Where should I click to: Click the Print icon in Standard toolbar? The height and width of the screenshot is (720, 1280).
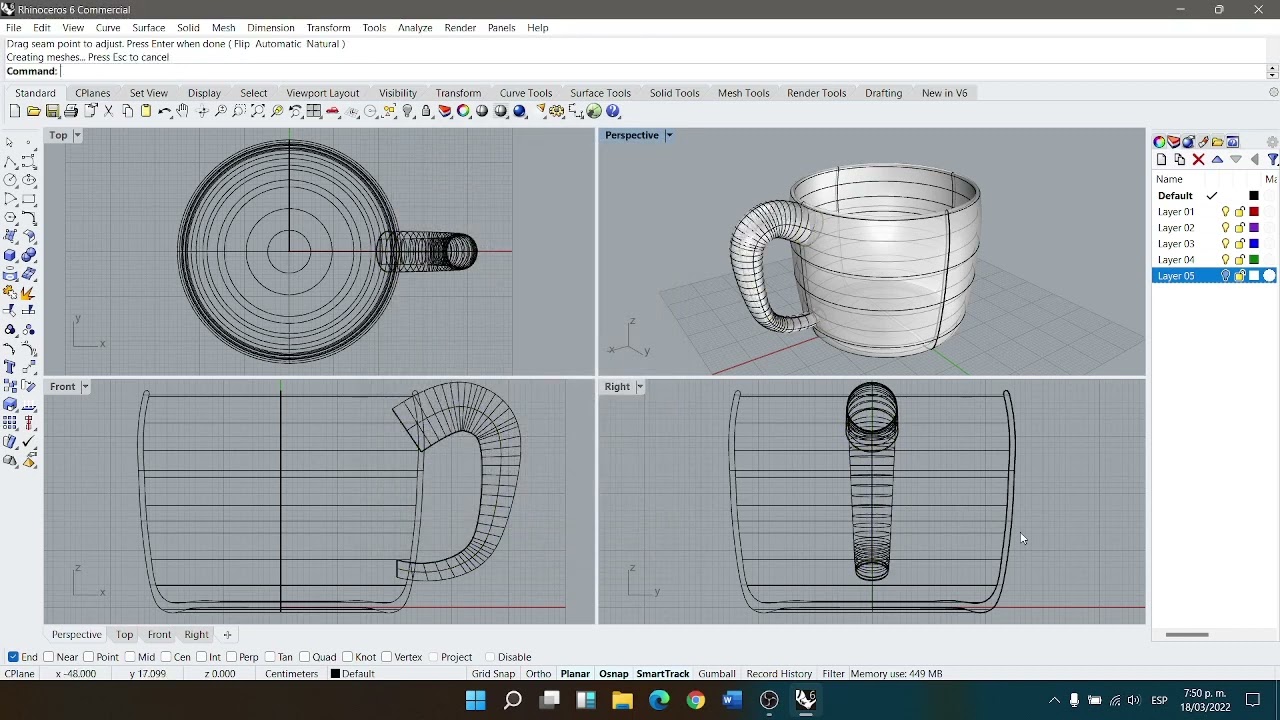tap(71, 111)
